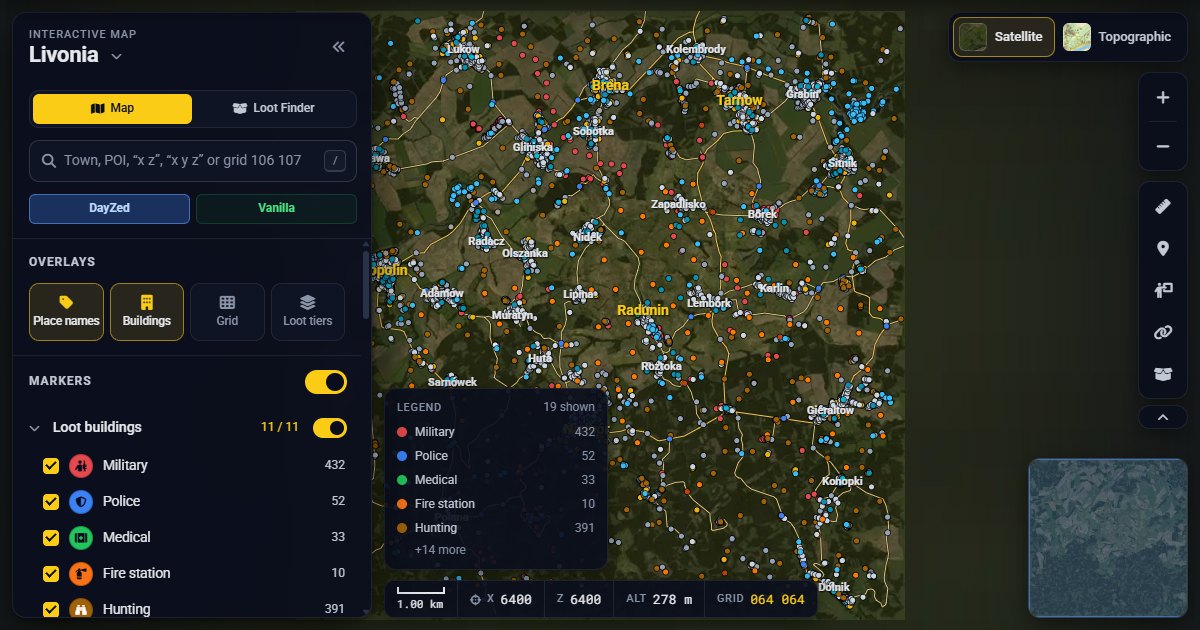1200x630 pixels.
Task: Click the Lukow place label
Action: pos(464,48)
